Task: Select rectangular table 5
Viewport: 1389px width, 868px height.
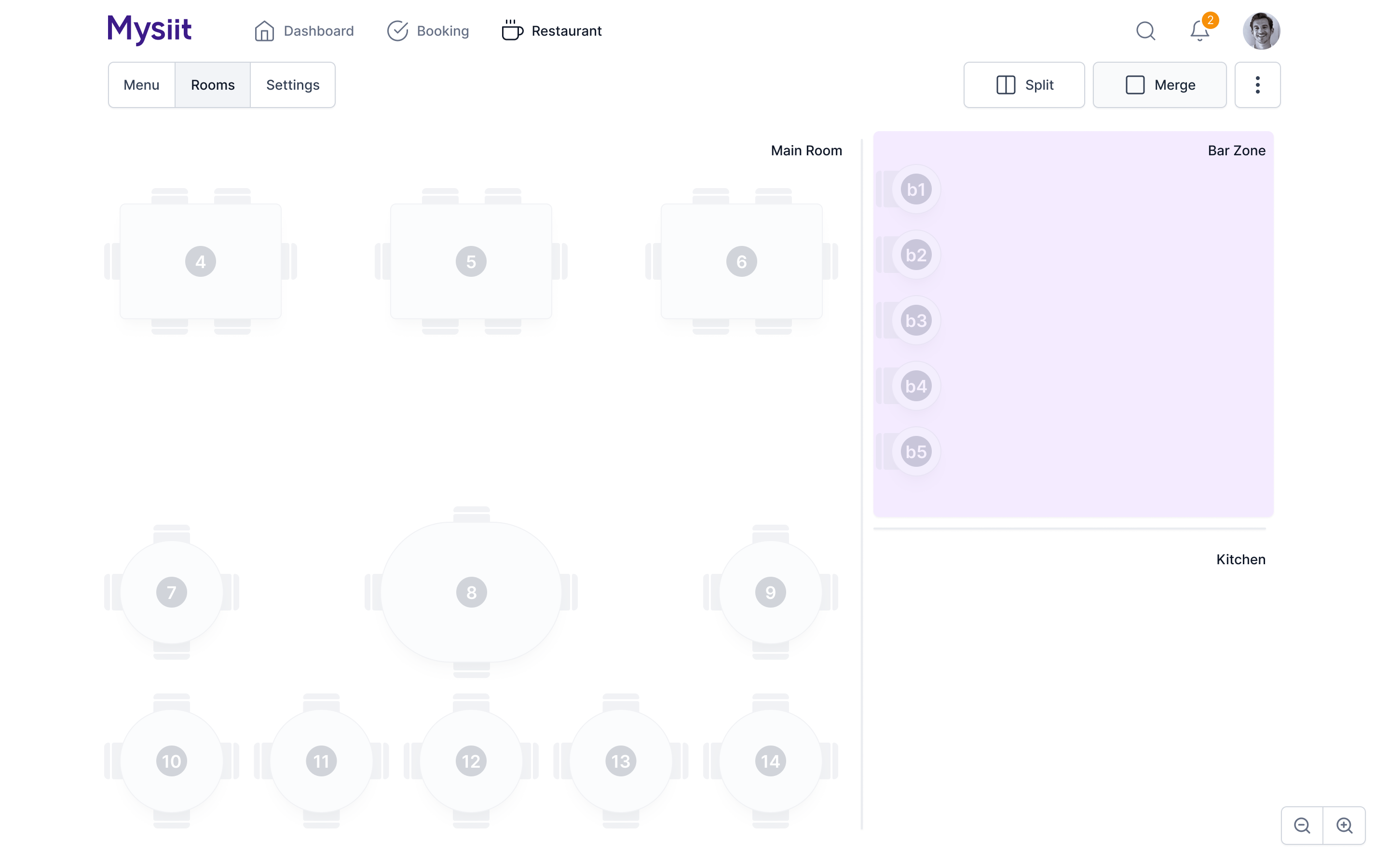Action: pyautogui.click(x=471, y=262)
